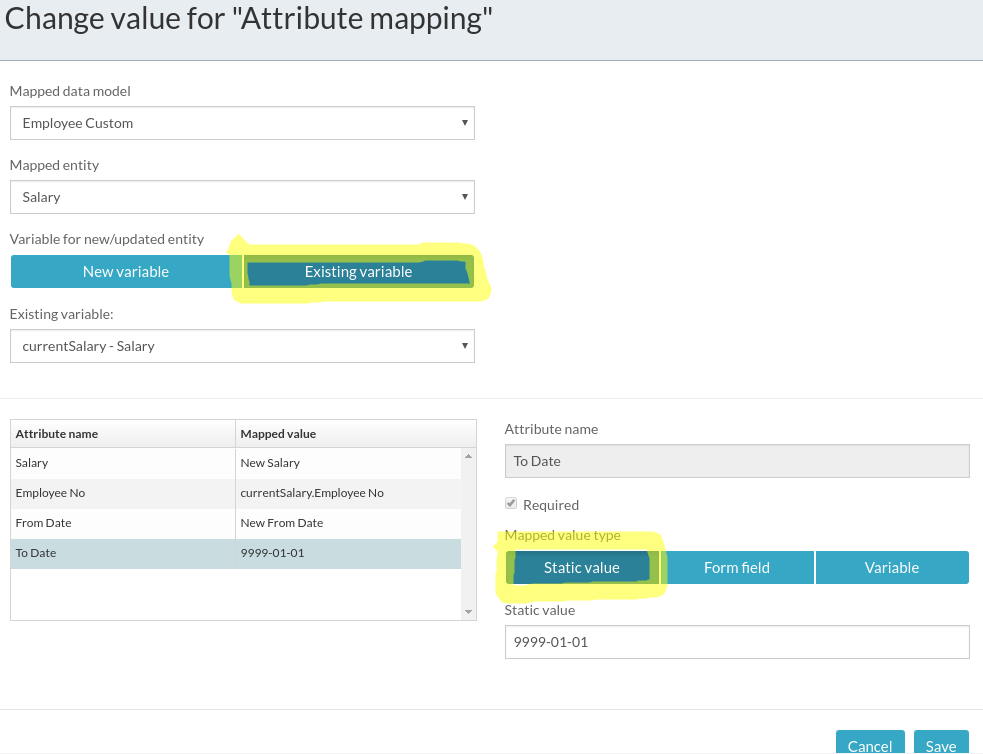
Task: Click the New Salary mapped value cell
Action: (x=348, y=463)
